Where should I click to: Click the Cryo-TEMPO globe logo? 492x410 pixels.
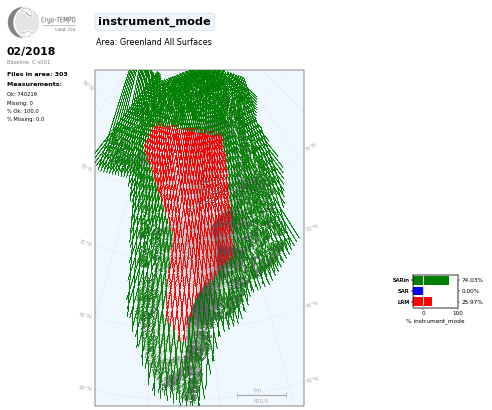23,22
